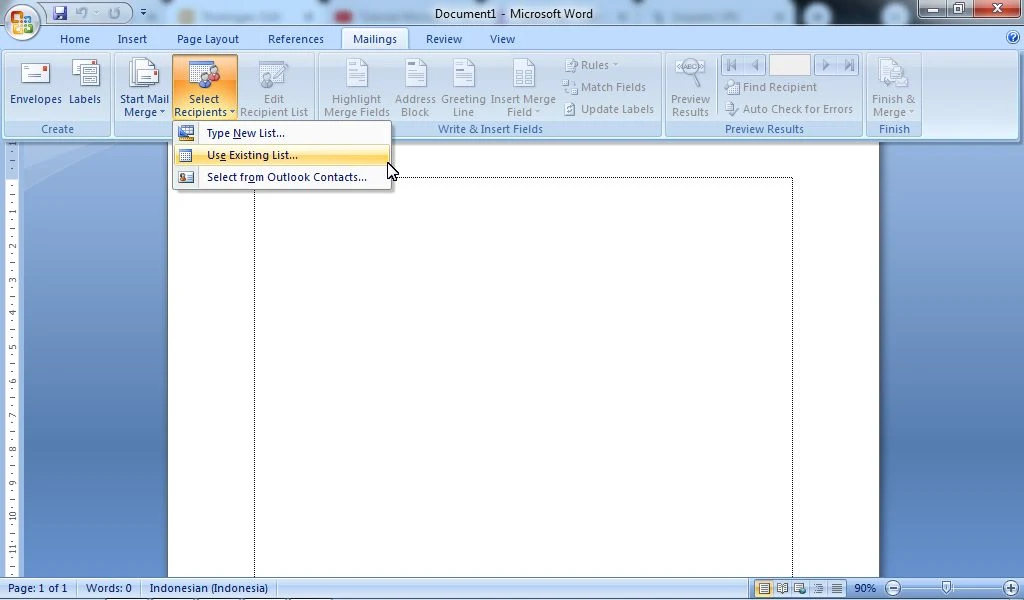
Task: Save the document from the Quick Access Toolbar
Action: point(60,12)
